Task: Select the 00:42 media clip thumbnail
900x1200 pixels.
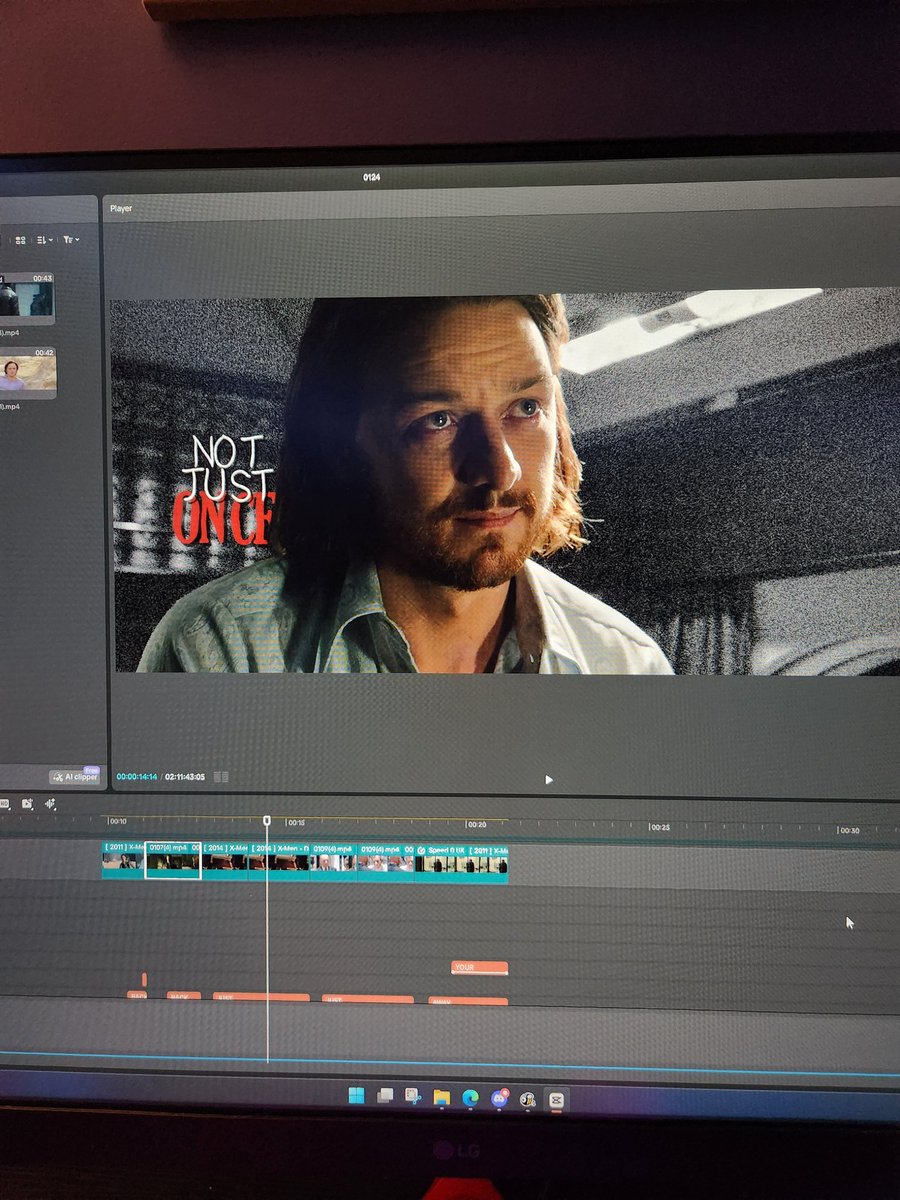Action: (x=27, y=371)
